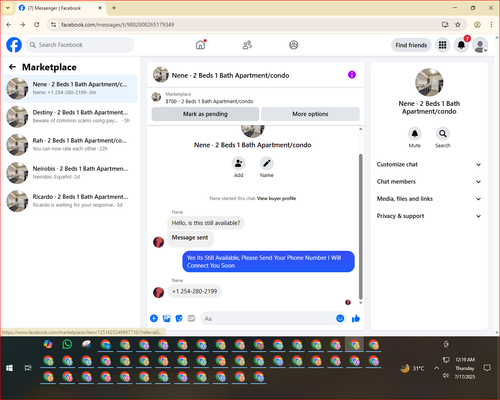
Task: Focus the Search Facebook field
Action: [x=80, y=45]
